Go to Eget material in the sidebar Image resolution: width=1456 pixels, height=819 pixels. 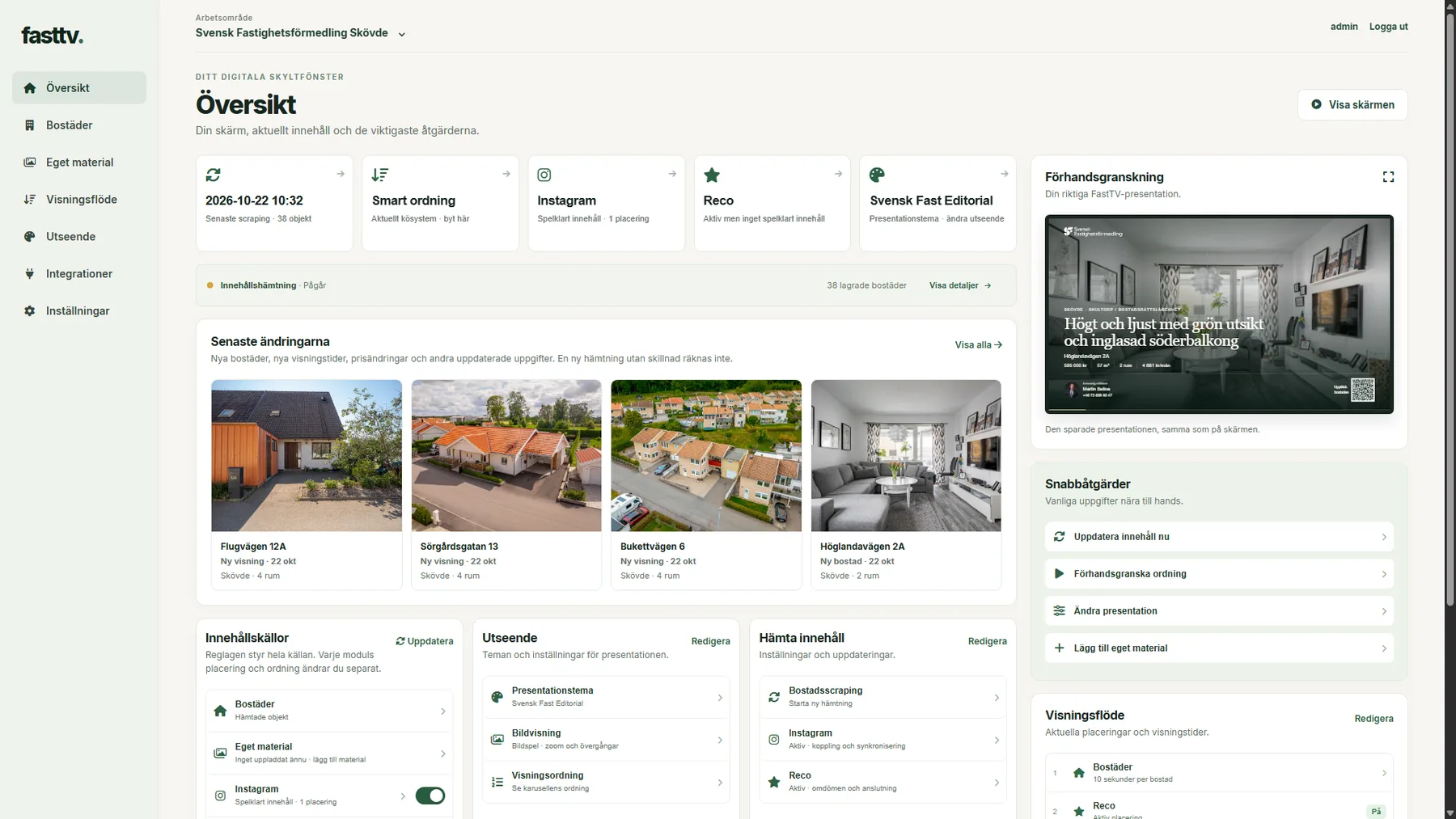(79, 163)
